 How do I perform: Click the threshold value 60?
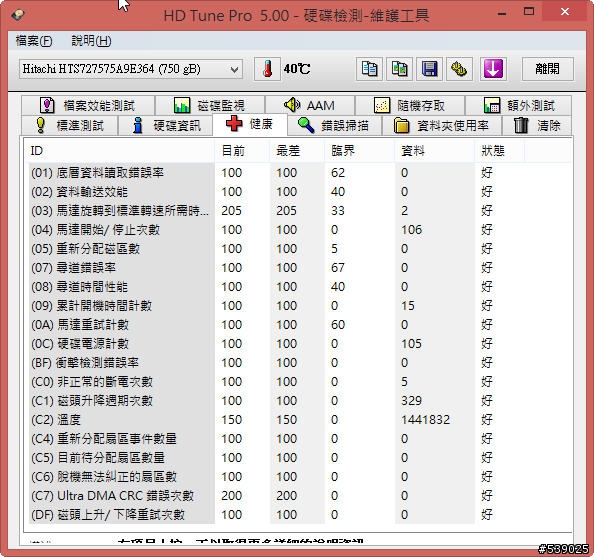(338, 324)
